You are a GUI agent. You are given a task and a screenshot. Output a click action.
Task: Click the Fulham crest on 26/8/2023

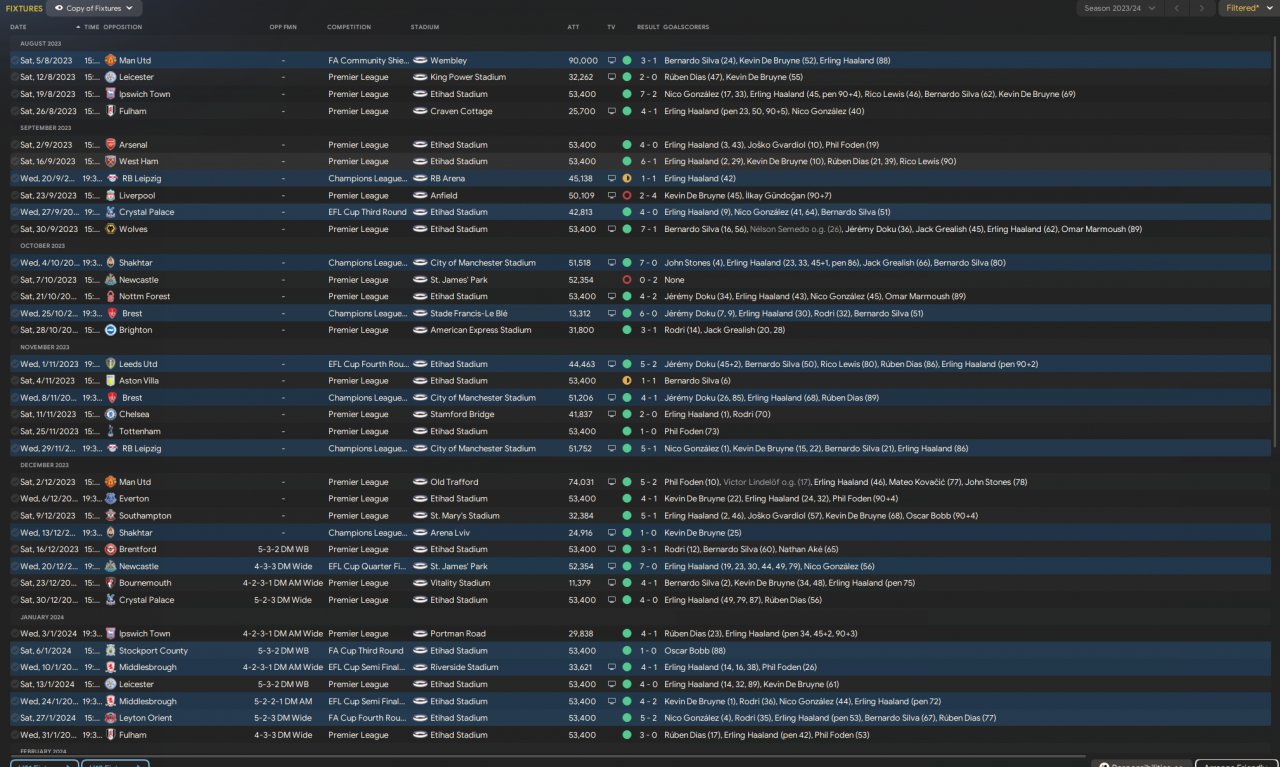(110, 111)
